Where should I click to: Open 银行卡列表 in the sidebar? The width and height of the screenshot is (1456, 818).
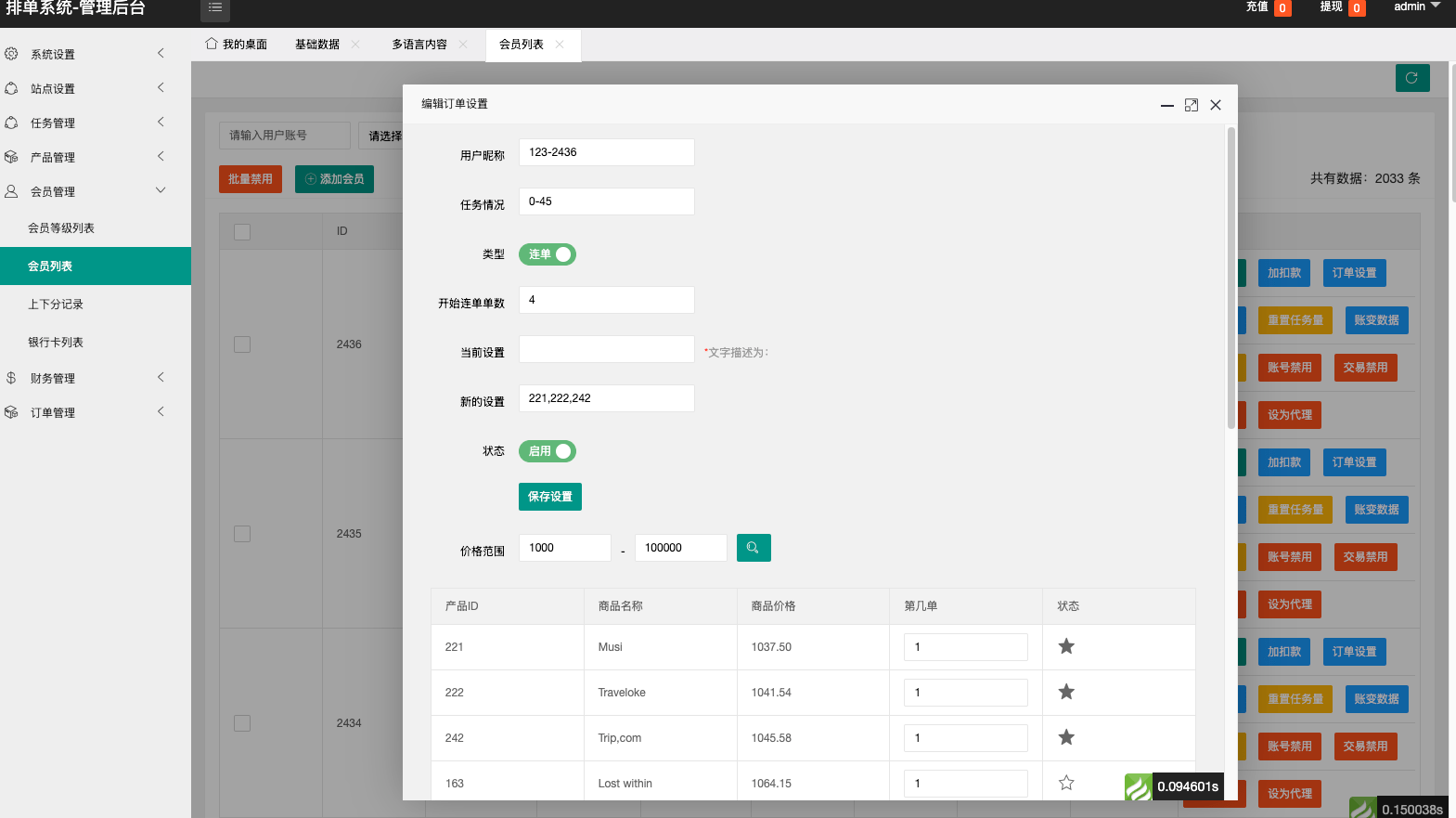56,343
